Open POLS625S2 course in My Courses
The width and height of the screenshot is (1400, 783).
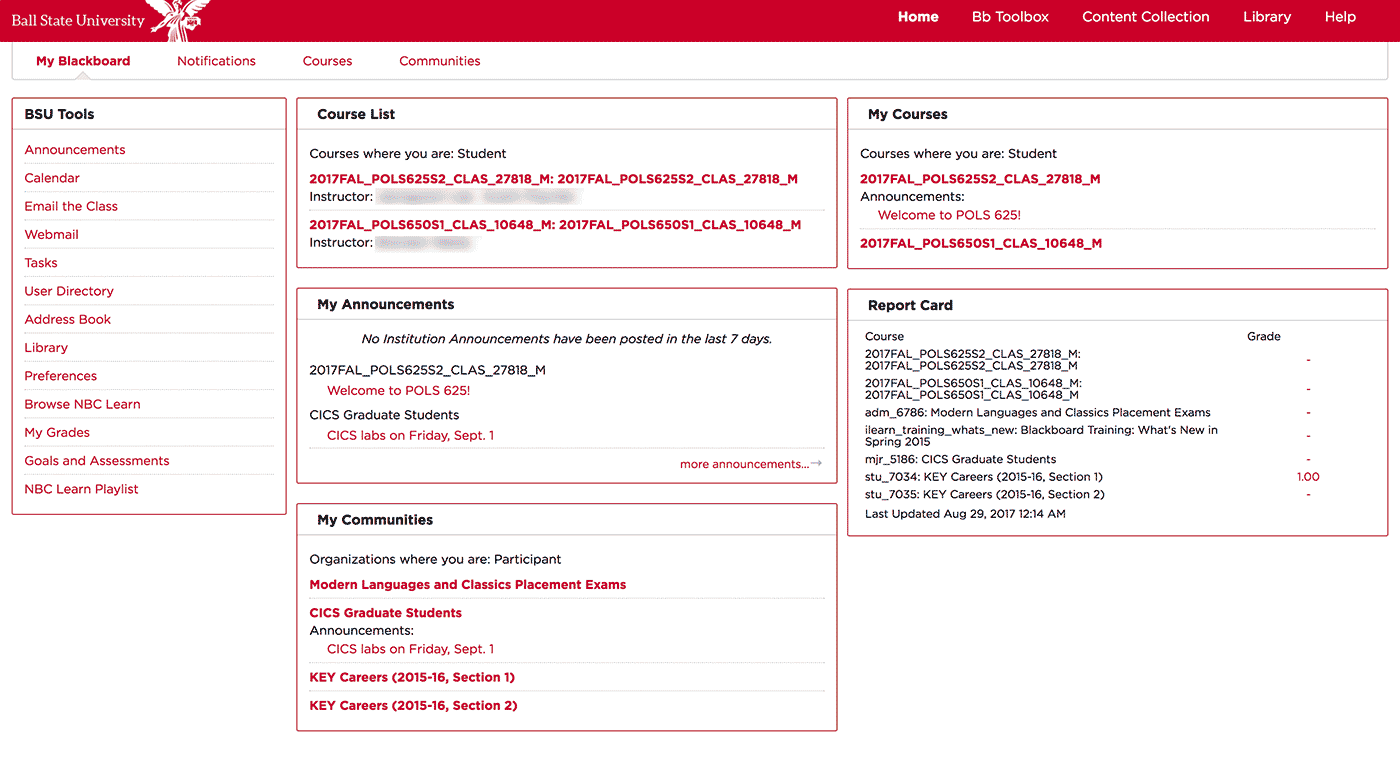(x=980, y=179)
